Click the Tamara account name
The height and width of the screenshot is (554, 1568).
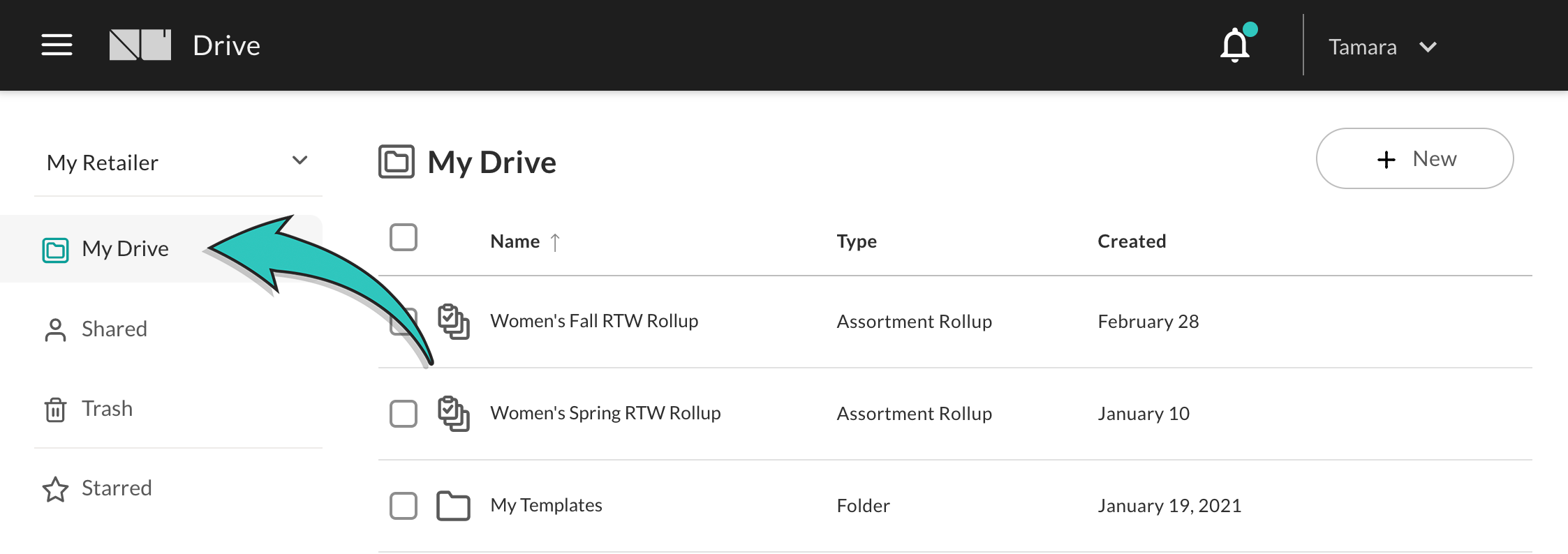click(x=1362, y=47)
